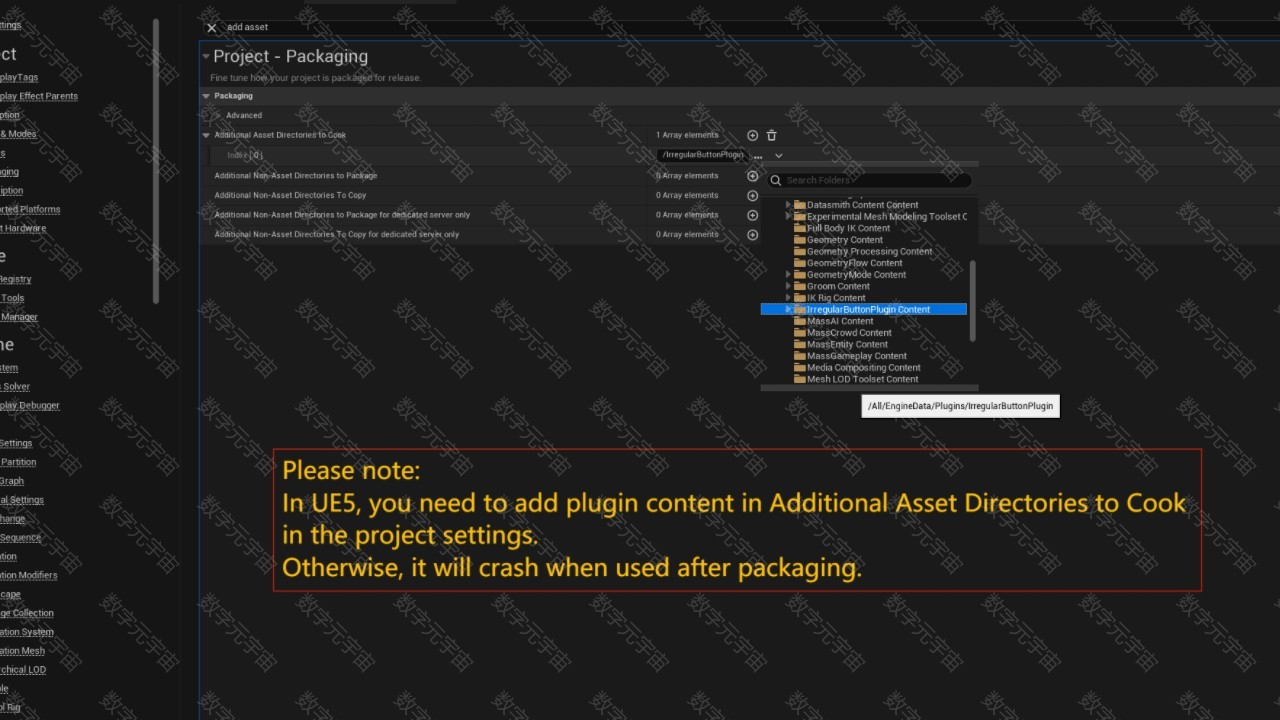Click 'Additional Non-Asset Directories to Package' label
1280x720 pixels.
pyautogui.click(x=296, y=176)
